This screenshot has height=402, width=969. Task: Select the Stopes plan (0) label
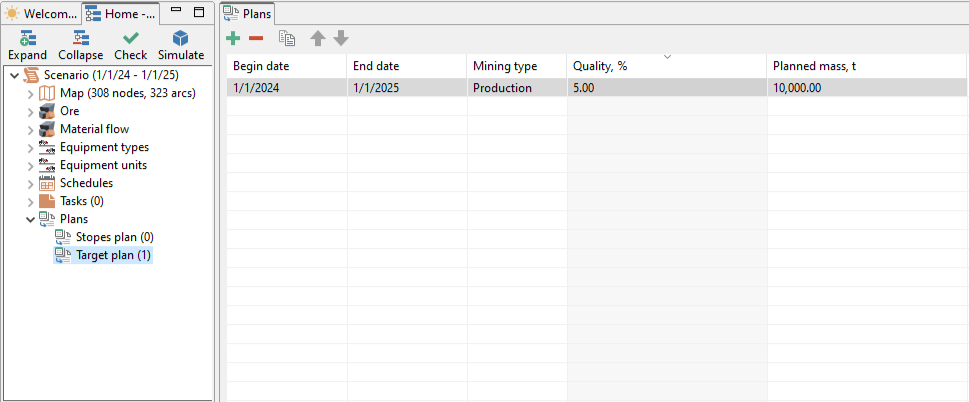coord(114,237)
